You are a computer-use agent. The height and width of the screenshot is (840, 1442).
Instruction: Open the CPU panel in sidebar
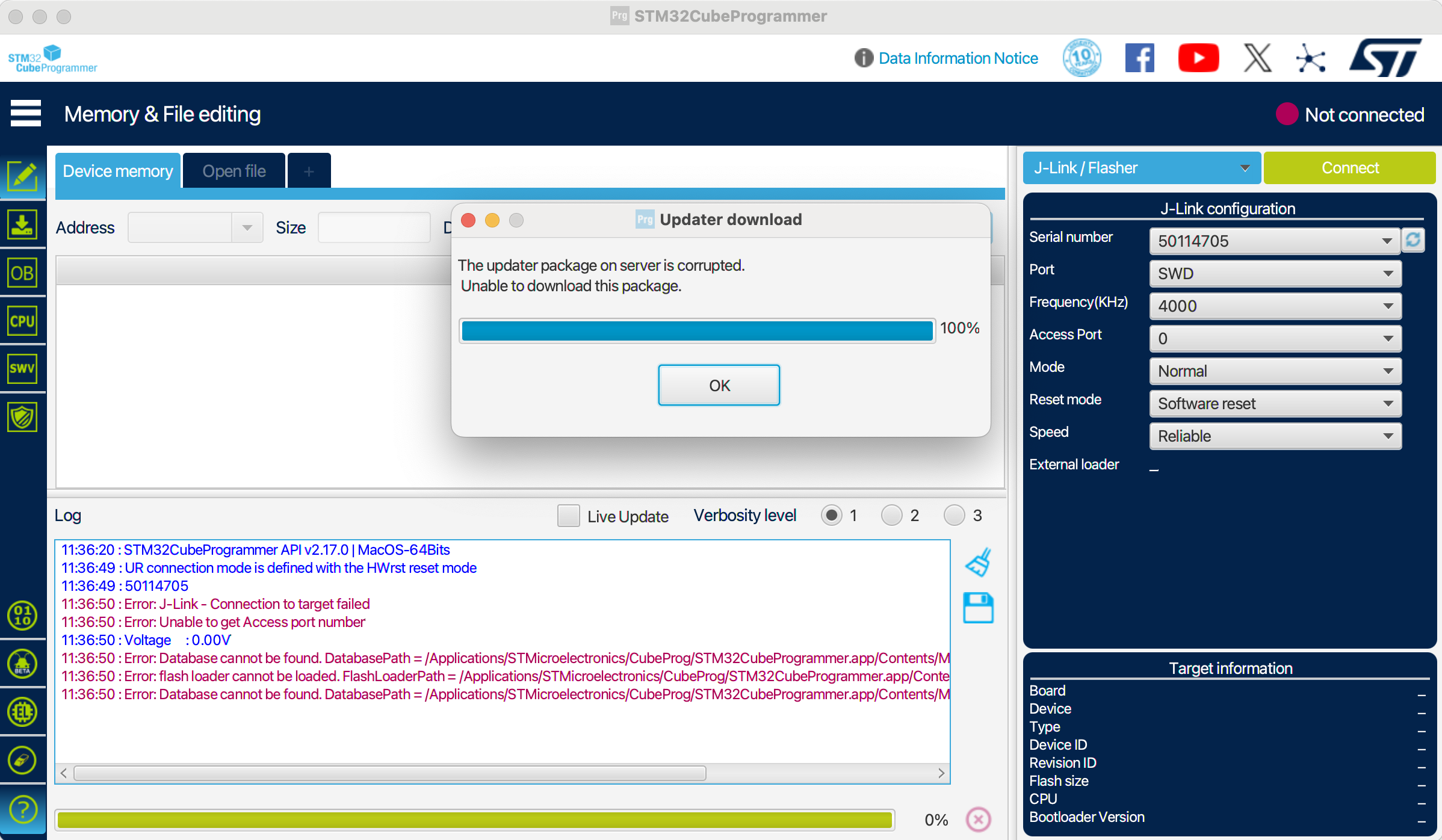[x=22, y=321]
